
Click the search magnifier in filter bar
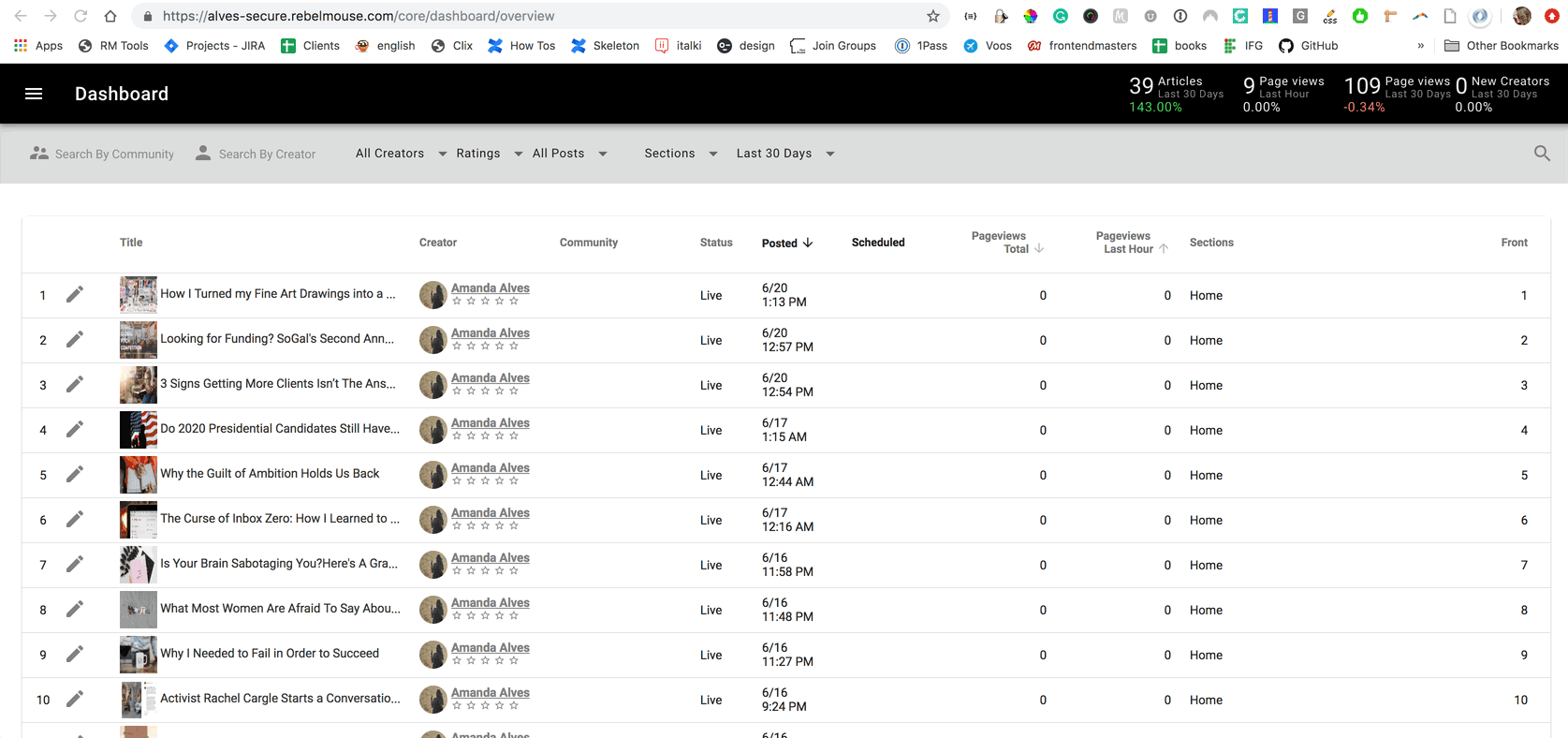[x=1542, y=154]
